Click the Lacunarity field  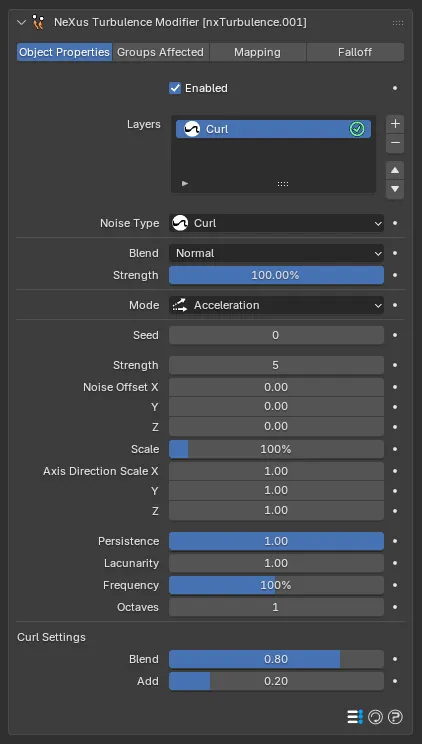[276, 563]
